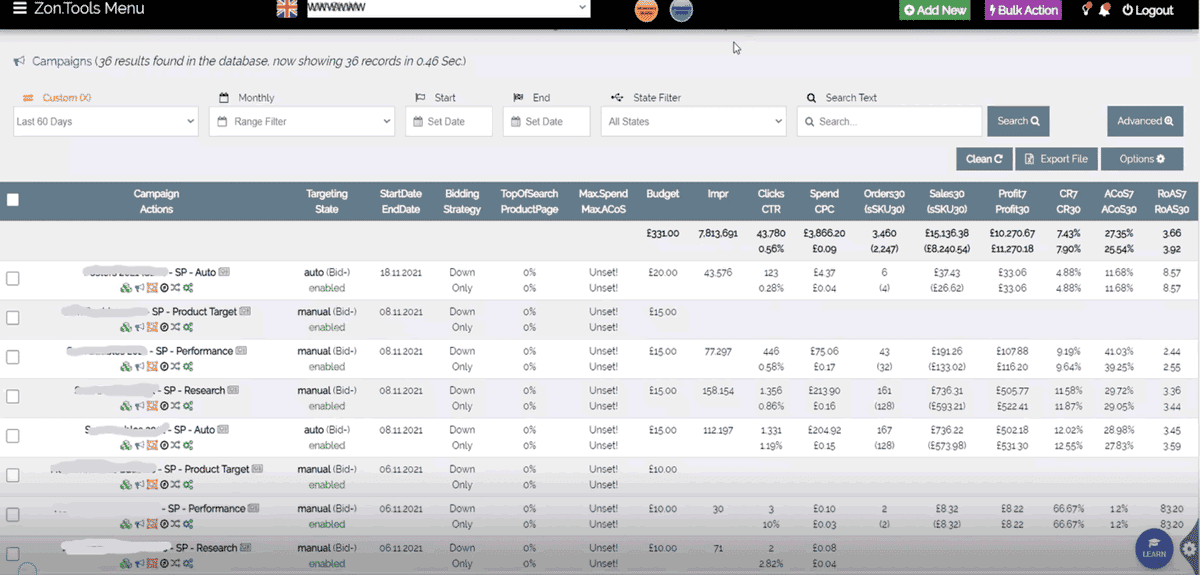Click green gears icon in 08.11.2021 Product Target row
This screenshot has width=1200, height=575.
click(188, 327)
